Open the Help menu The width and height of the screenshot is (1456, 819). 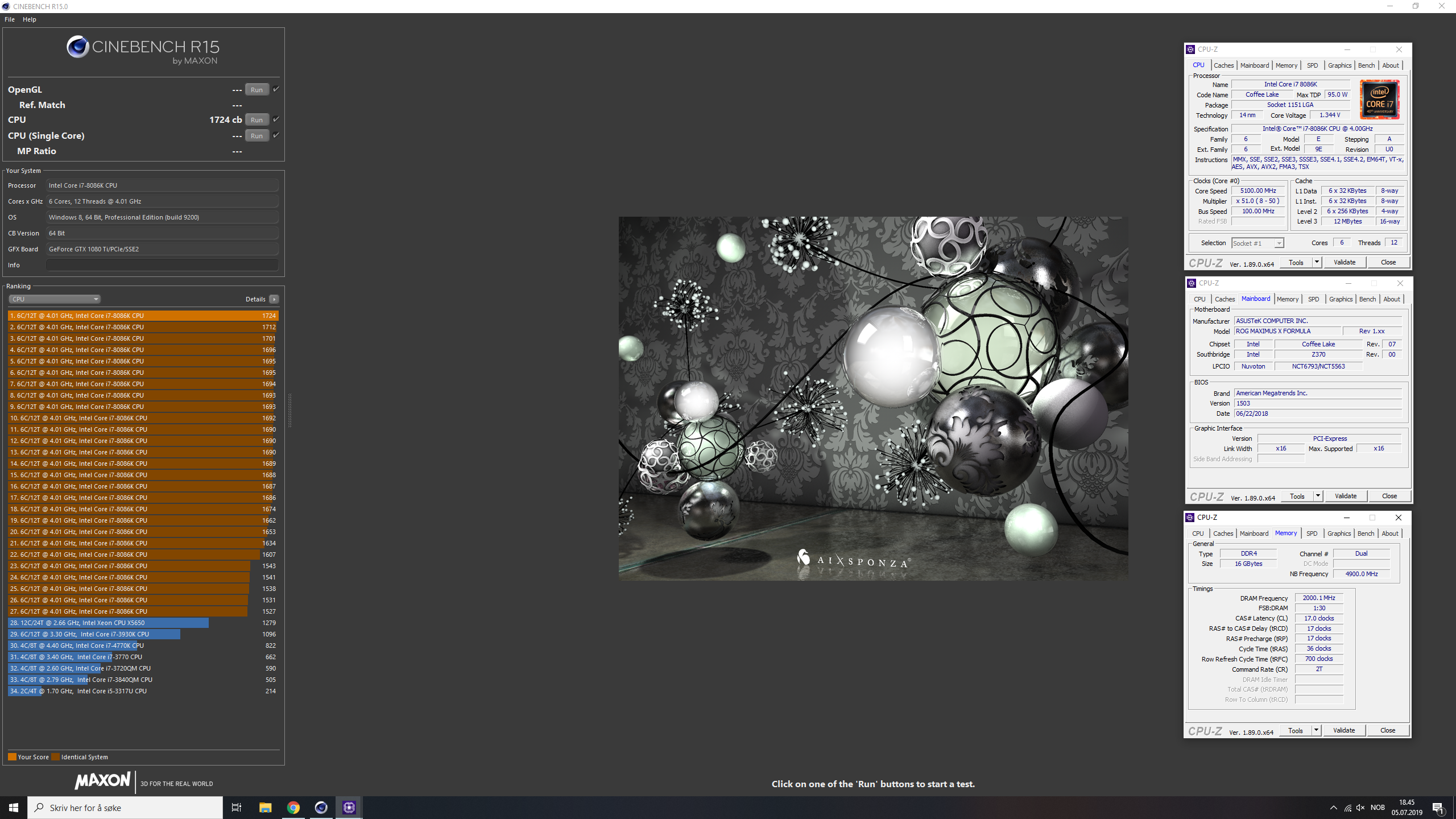click(30, 19)
